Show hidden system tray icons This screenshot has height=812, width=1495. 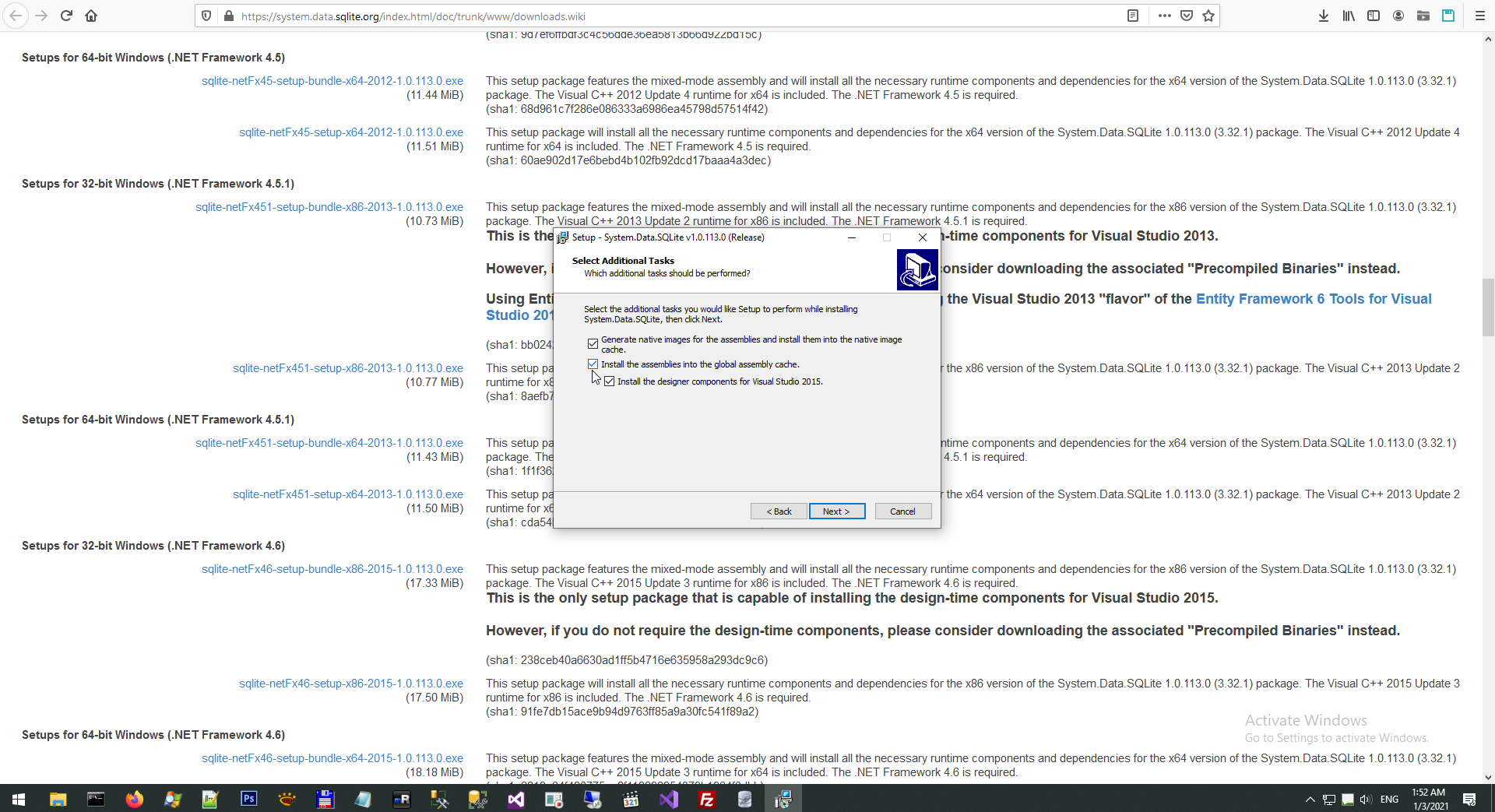coord(1310,800)
